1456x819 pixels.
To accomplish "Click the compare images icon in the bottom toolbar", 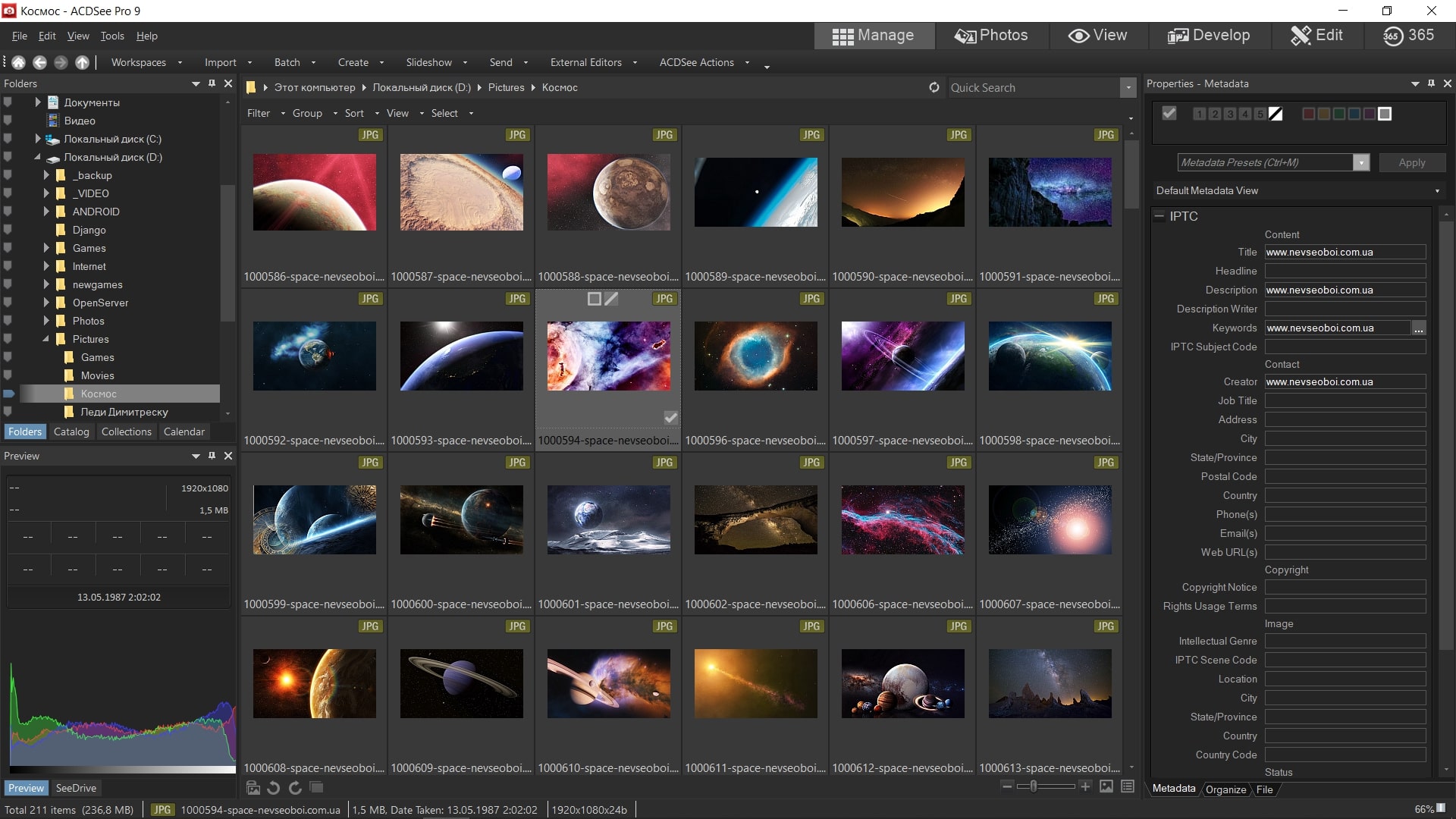I will pyautogui.click(x=316, y=788).
